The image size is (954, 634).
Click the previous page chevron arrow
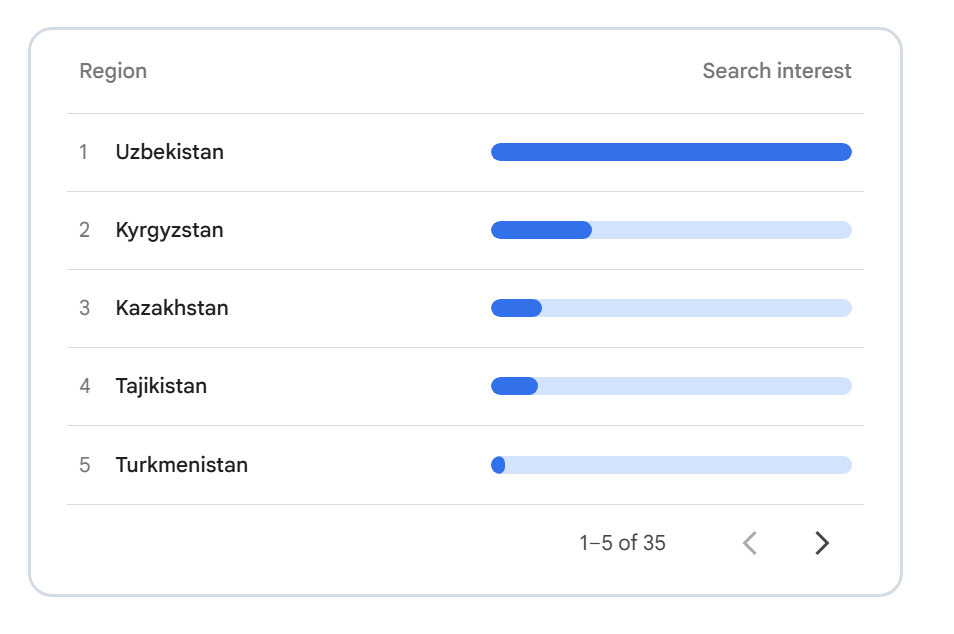tap(750, 543)
